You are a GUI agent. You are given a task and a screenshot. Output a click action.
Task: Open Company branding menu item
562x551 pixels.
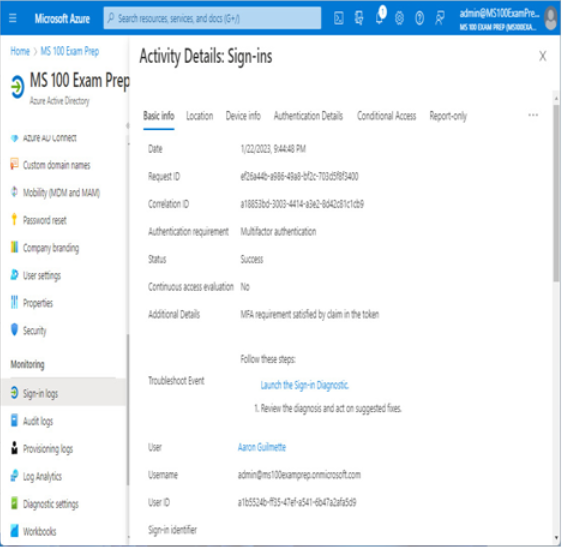51,248
